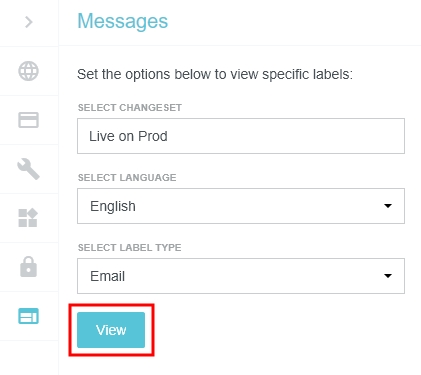Click the SELECT LABEL TYPE field label
Image resolution: width=421 pixels, height=375 pixels.
click(129, 248)
